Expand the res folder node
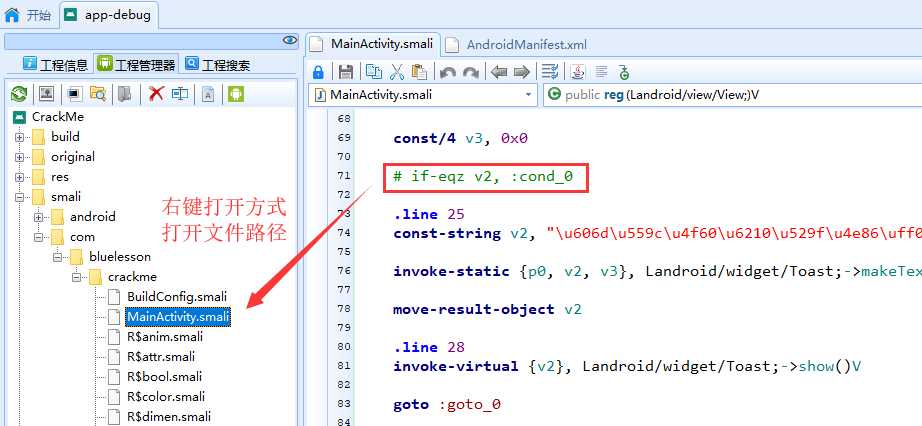922x426 pixels. coord(19,178)
